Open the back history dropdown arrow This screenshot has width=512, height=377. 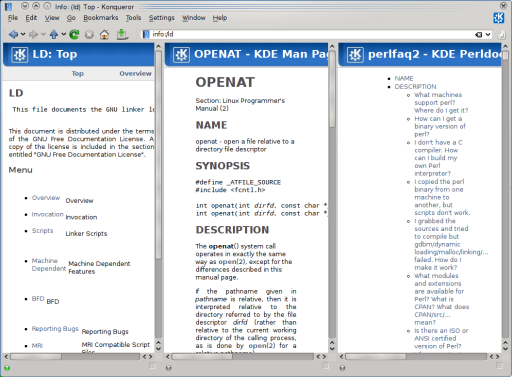click(x=23, y=34)
